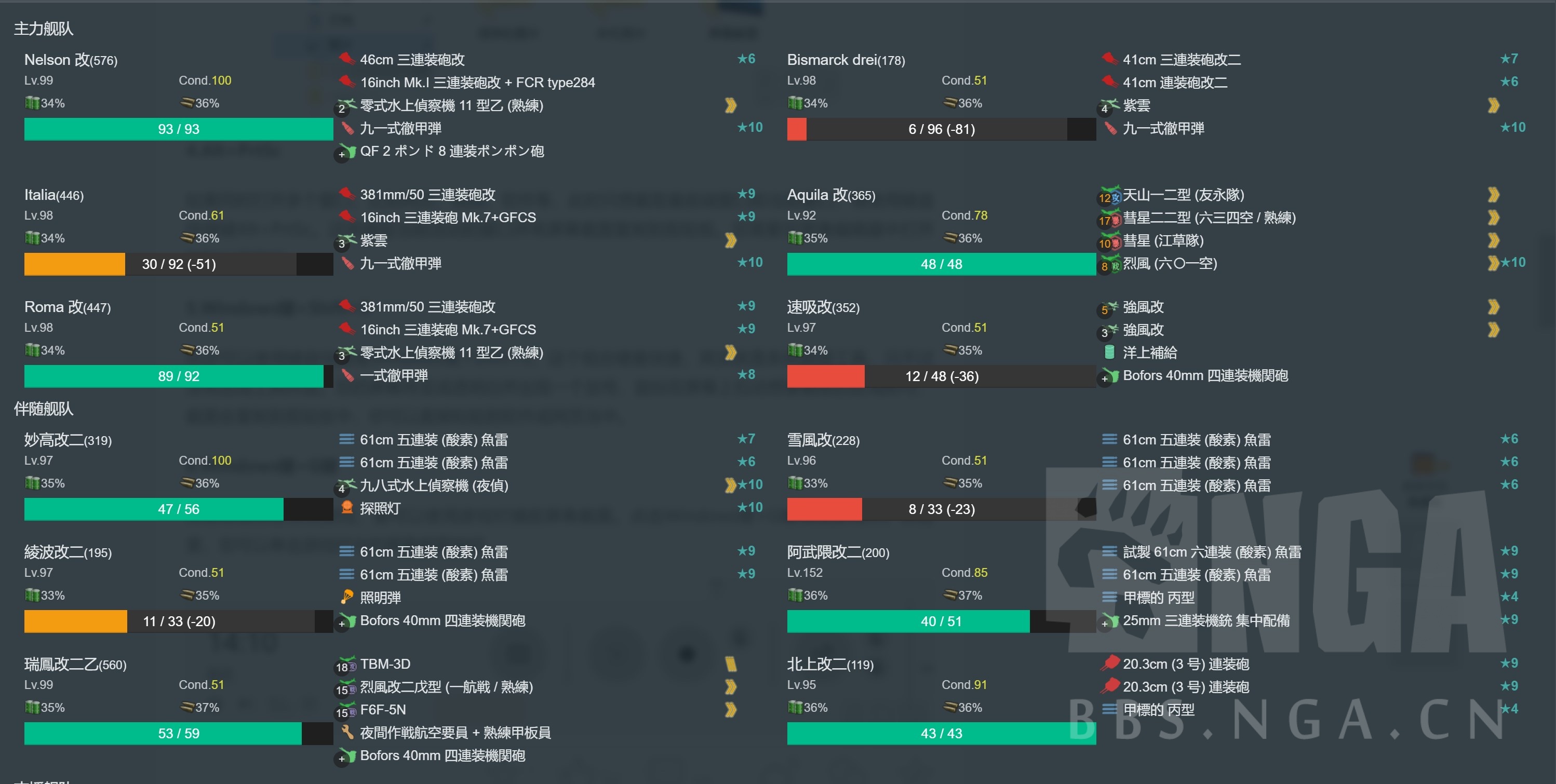This screenshot has width=1556, height=784.
Task: Click shell icon next to Roma's 一式徹甲弾
Action: pyautogui.click(x=347, y=375)
